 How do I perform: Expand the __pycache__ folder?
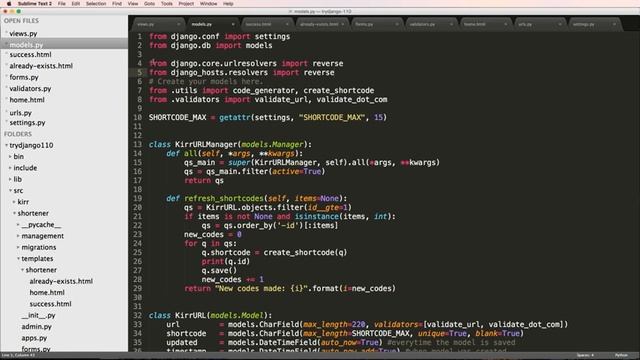point(18,224)
